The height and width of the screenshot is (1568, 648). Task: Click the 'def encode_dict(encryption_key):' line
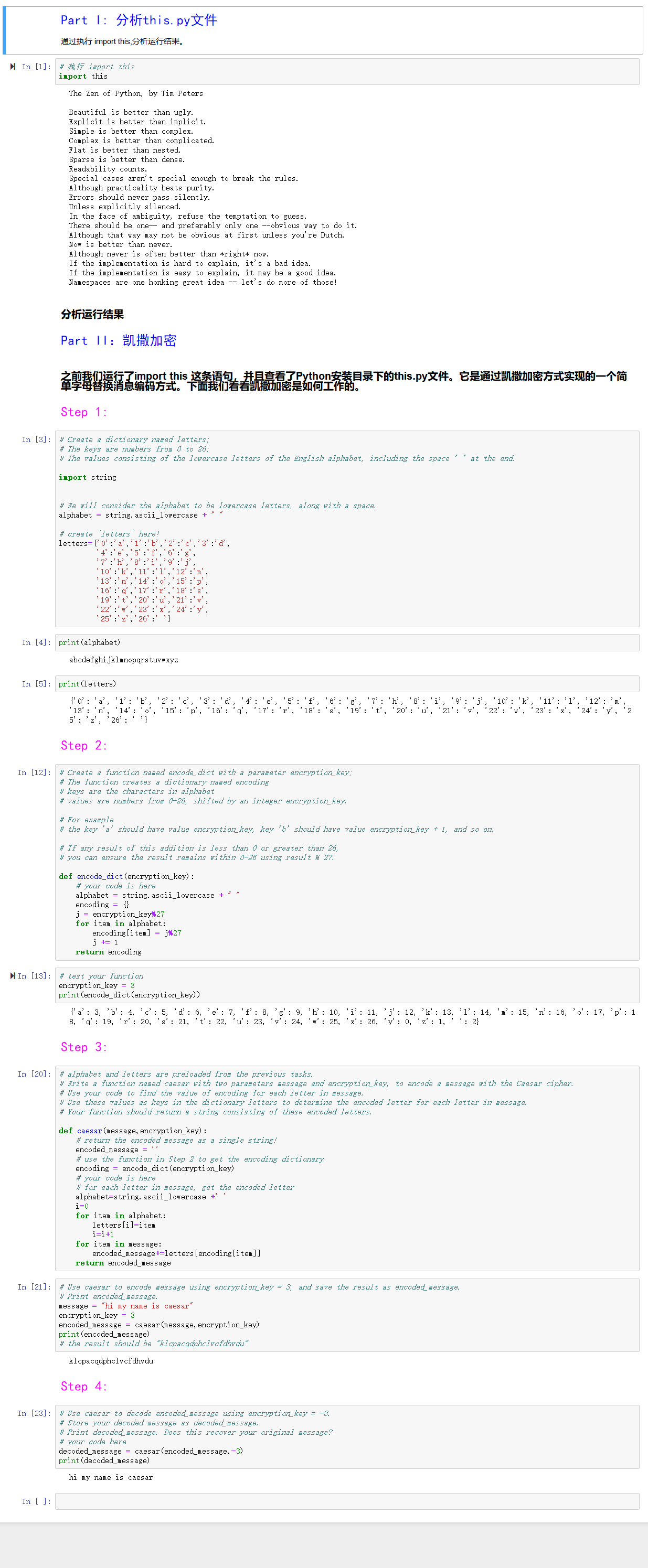coord(126,876)
